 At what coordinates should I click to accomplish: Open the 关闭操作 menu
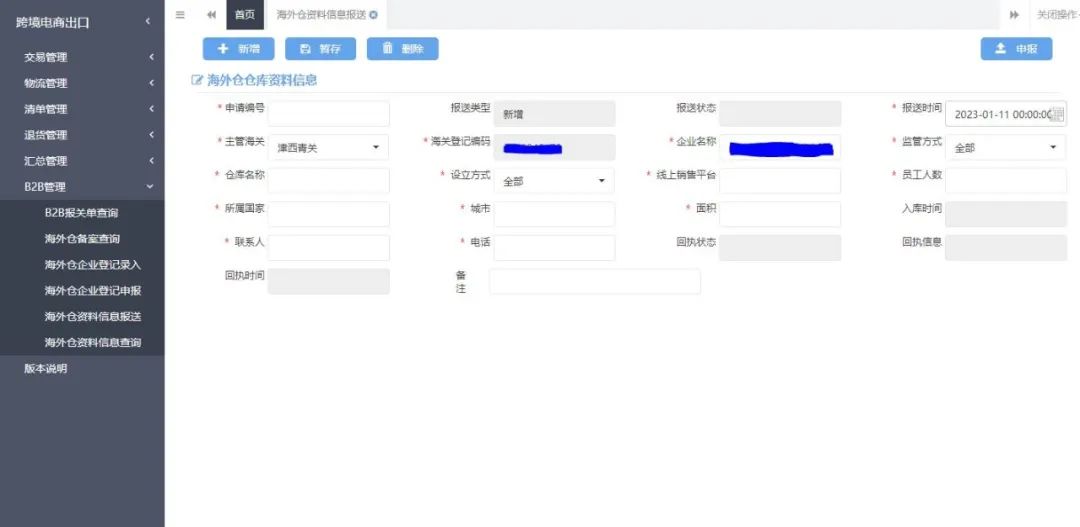click(x=1057, y=15)
